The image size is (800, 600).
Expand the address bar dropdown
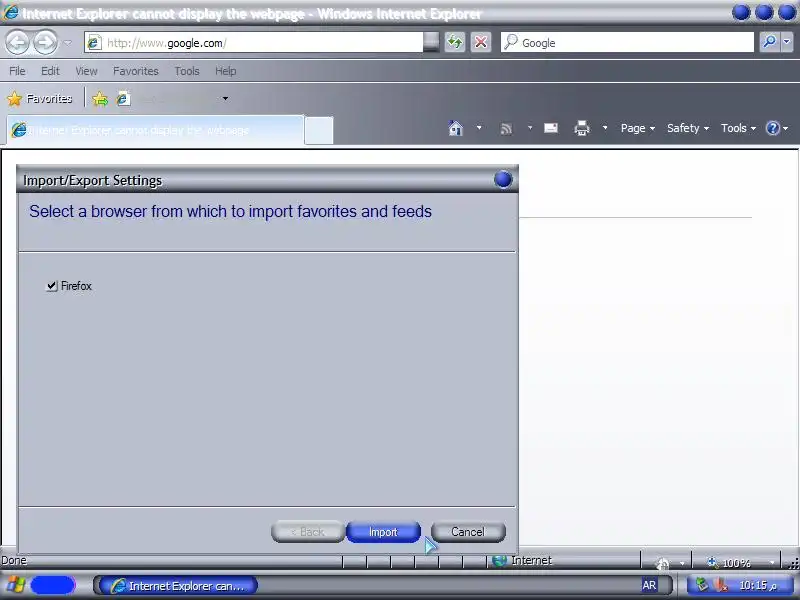pos(431,43)
